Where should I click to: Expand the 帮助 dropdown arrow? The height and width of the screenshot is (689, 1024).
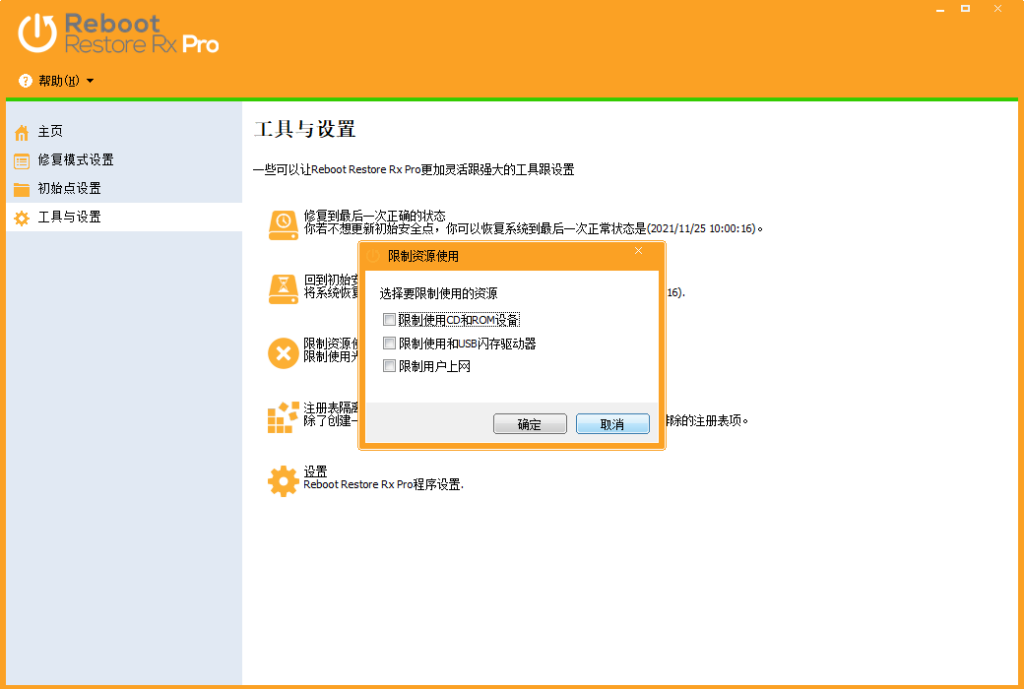(x=89, y=82)
